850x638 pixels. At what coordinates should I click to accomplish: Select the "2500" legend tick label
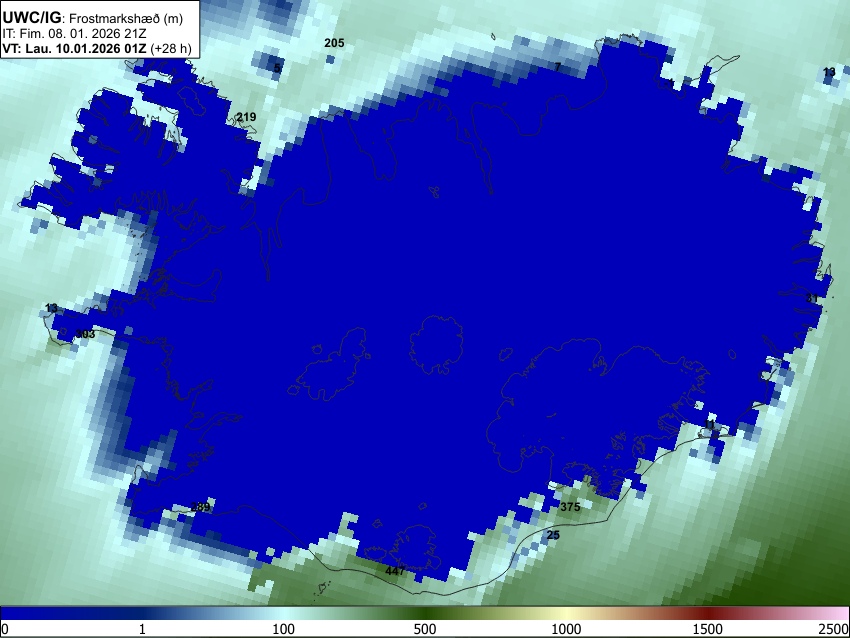tap(835, 629)
